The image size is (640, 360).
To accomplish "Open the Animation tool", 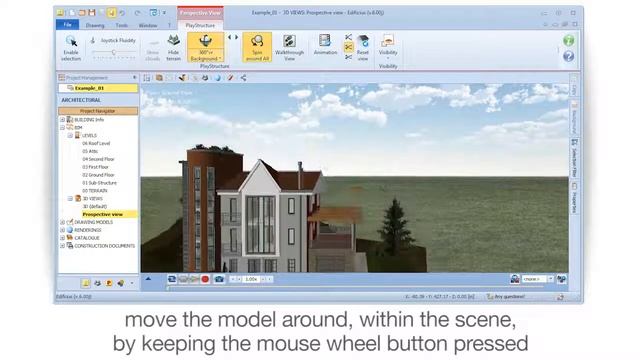I will [x=325, y=45].
